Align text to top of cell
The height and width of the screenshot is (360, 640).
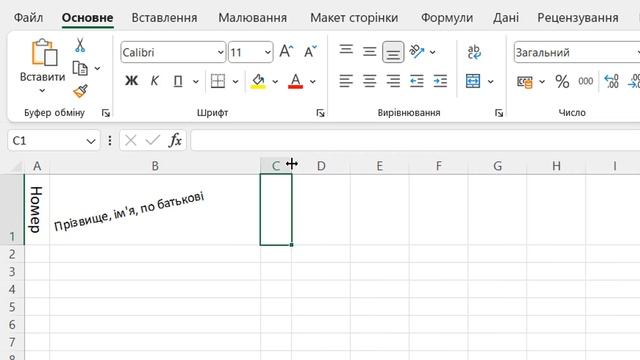coord(346,50)
